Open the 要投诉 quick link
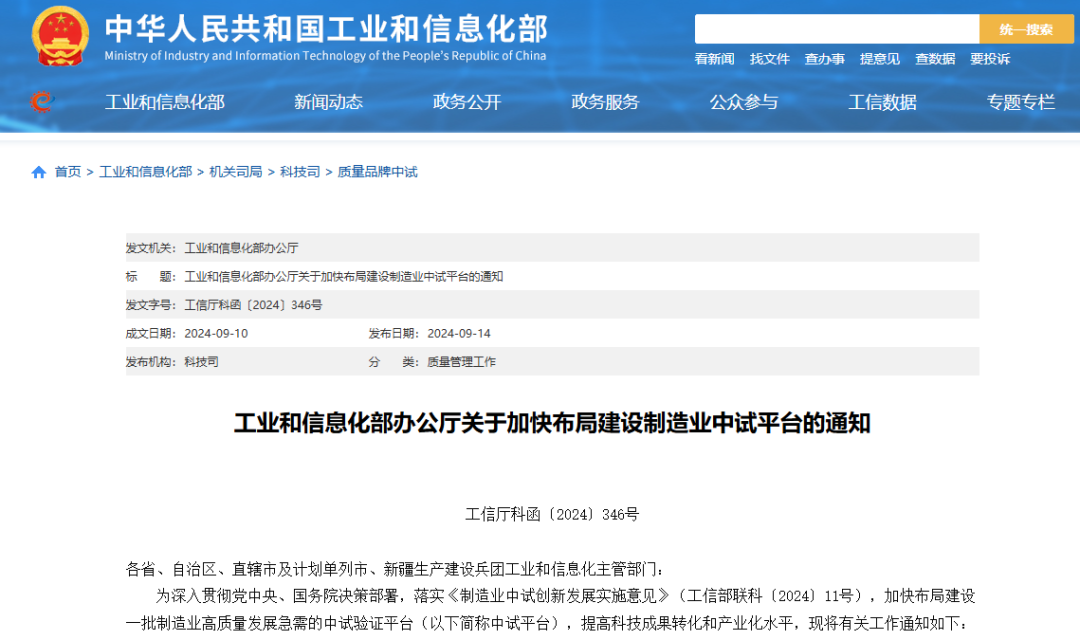The height and width of the screenshot is (640, 1080). coord(989,59)
